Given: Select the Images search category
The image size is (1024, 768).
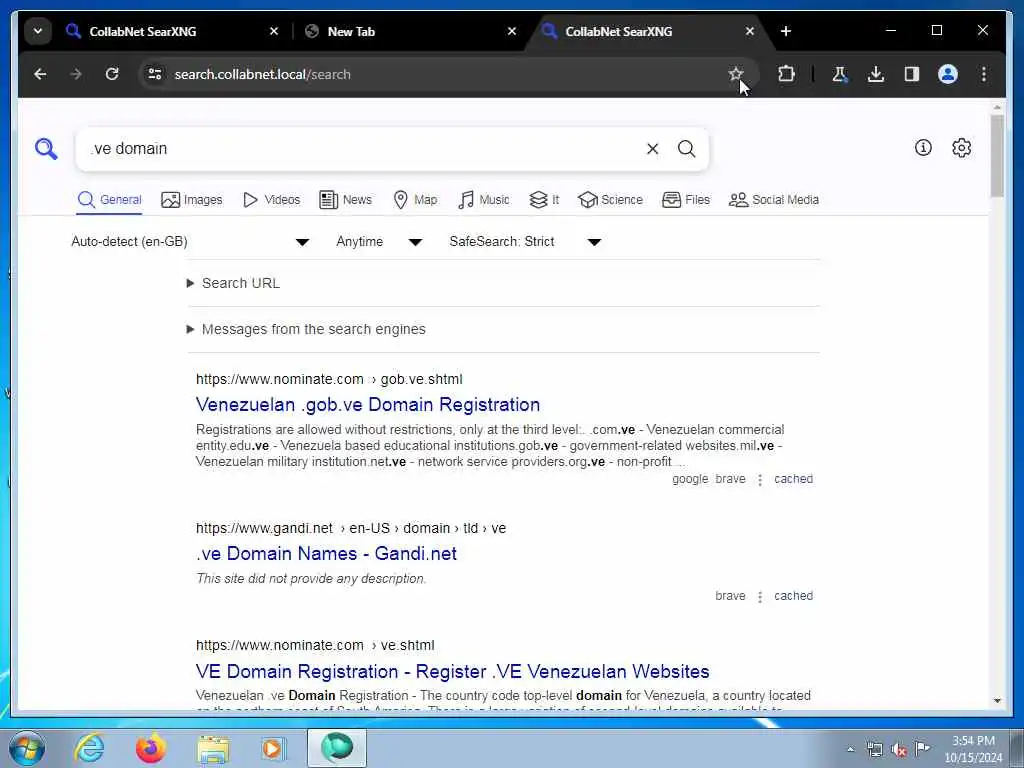Looking at the screenshot, I should [x=191, y=200].
